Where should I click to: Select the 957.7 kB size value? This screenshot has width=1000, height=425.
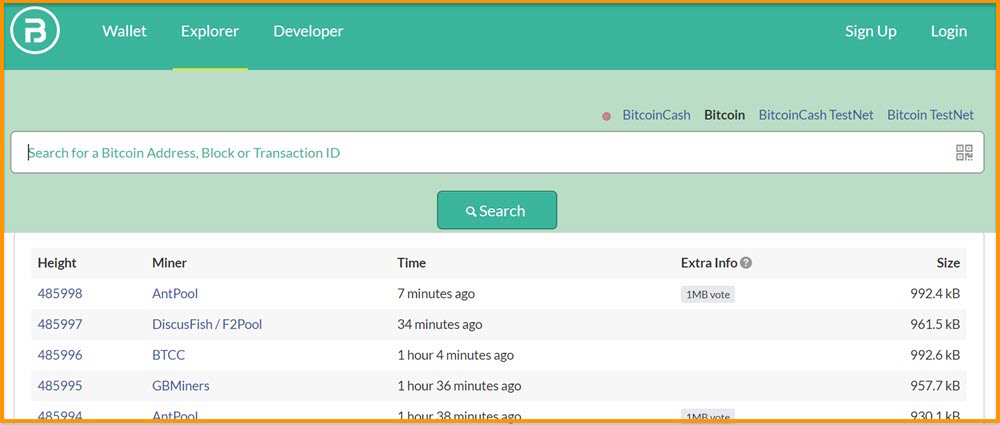tap(935, 385)
